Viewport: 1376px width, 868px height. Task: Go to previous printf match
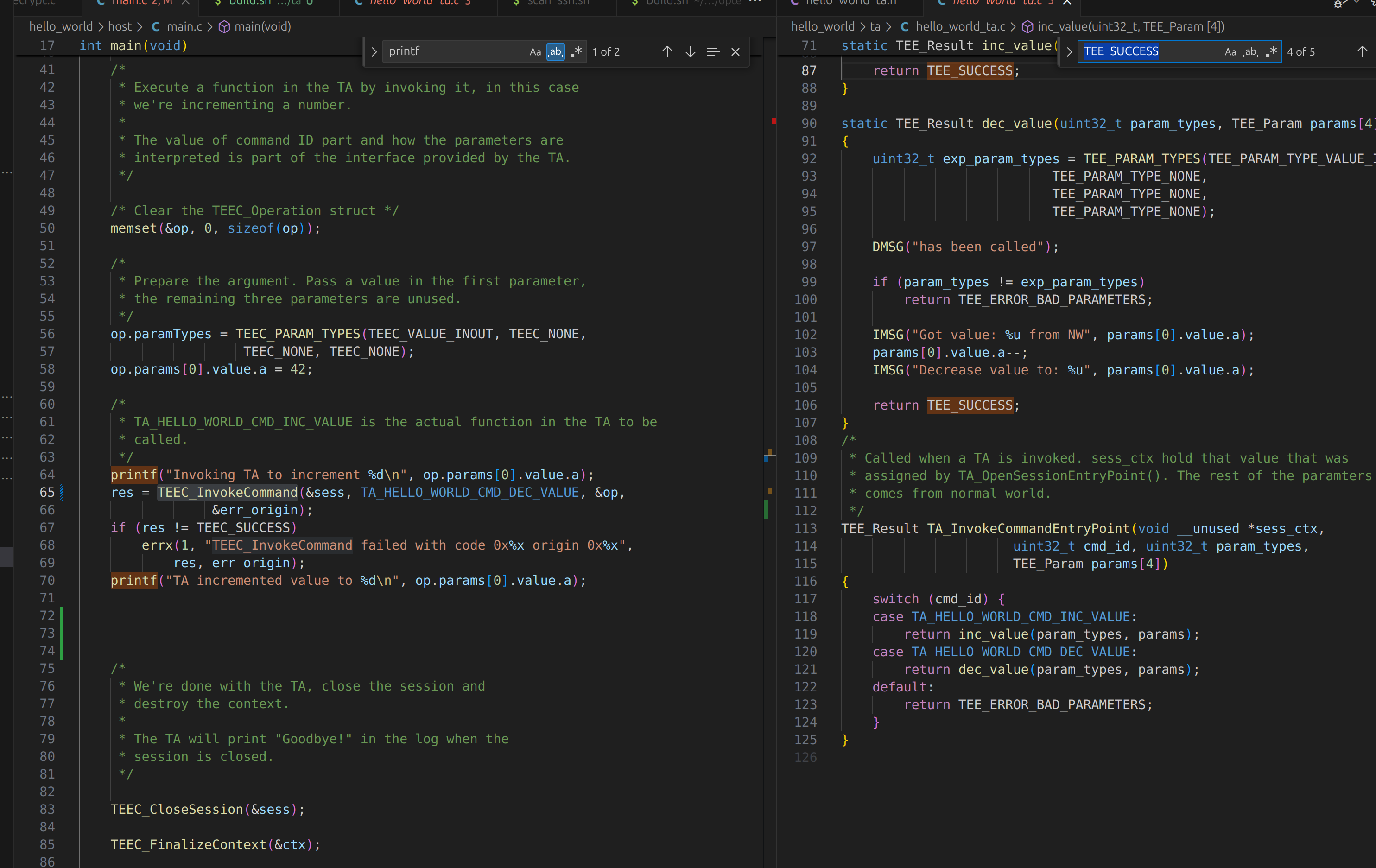tap(667, 51)
